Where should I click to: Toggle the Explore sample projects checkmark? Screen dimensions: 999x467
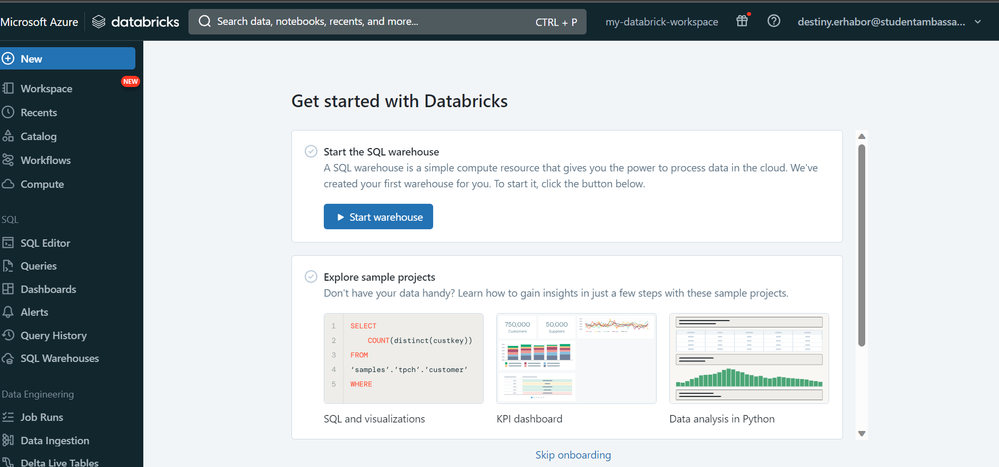tap(311, 277)
